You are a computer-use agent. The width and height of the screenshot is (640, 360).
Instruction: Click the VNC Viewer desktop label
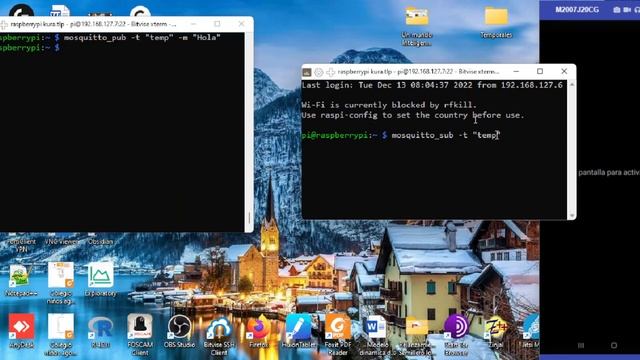pyautogui.click(x=61, y=242)
